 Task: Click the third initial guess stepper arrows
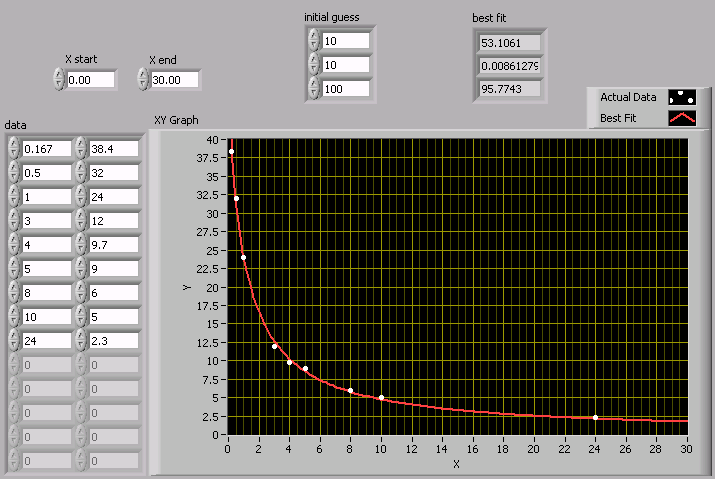coord(314,88)
